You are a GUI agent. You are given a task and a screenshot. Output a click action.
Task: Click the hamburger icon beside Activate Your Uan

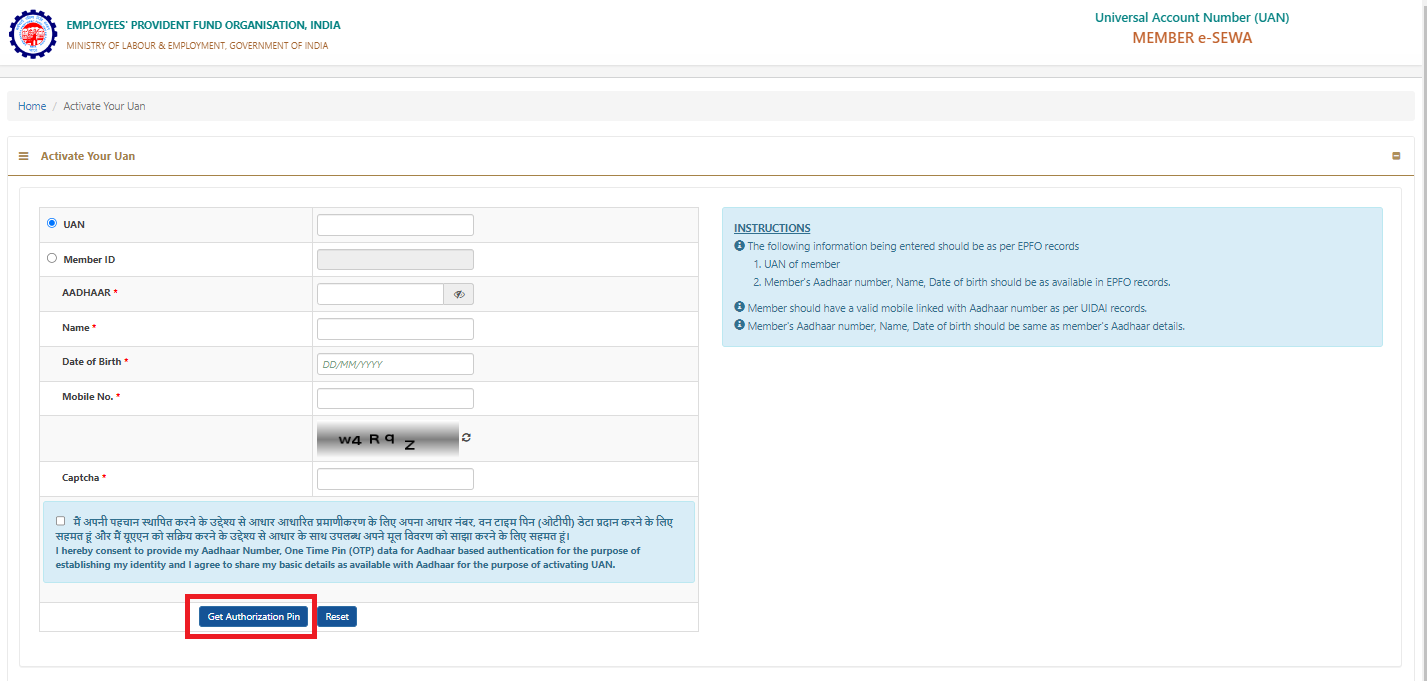tap(24, 156)
